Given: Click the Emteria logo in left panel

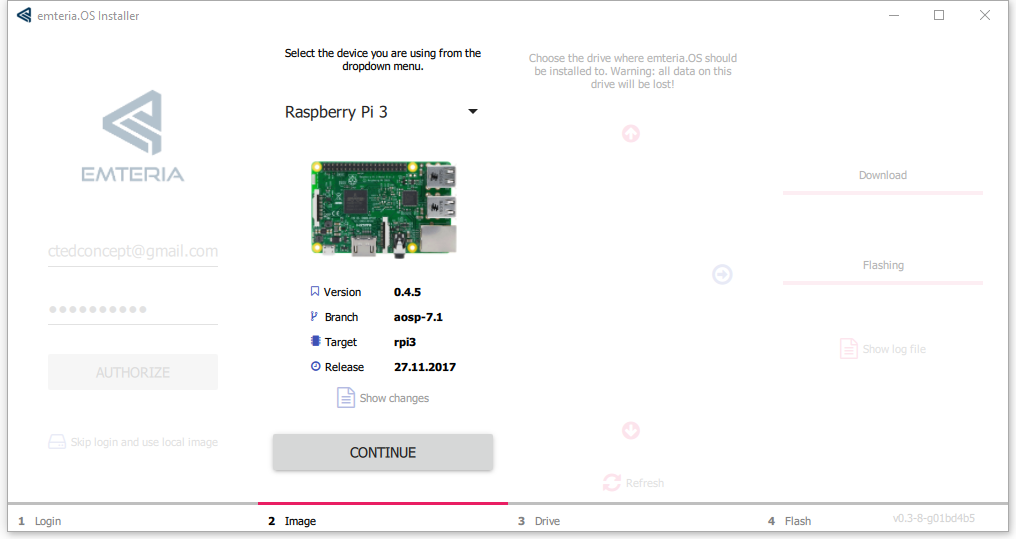Looking at the screenshot, I should pyautogui.click(x=133, y=136).
